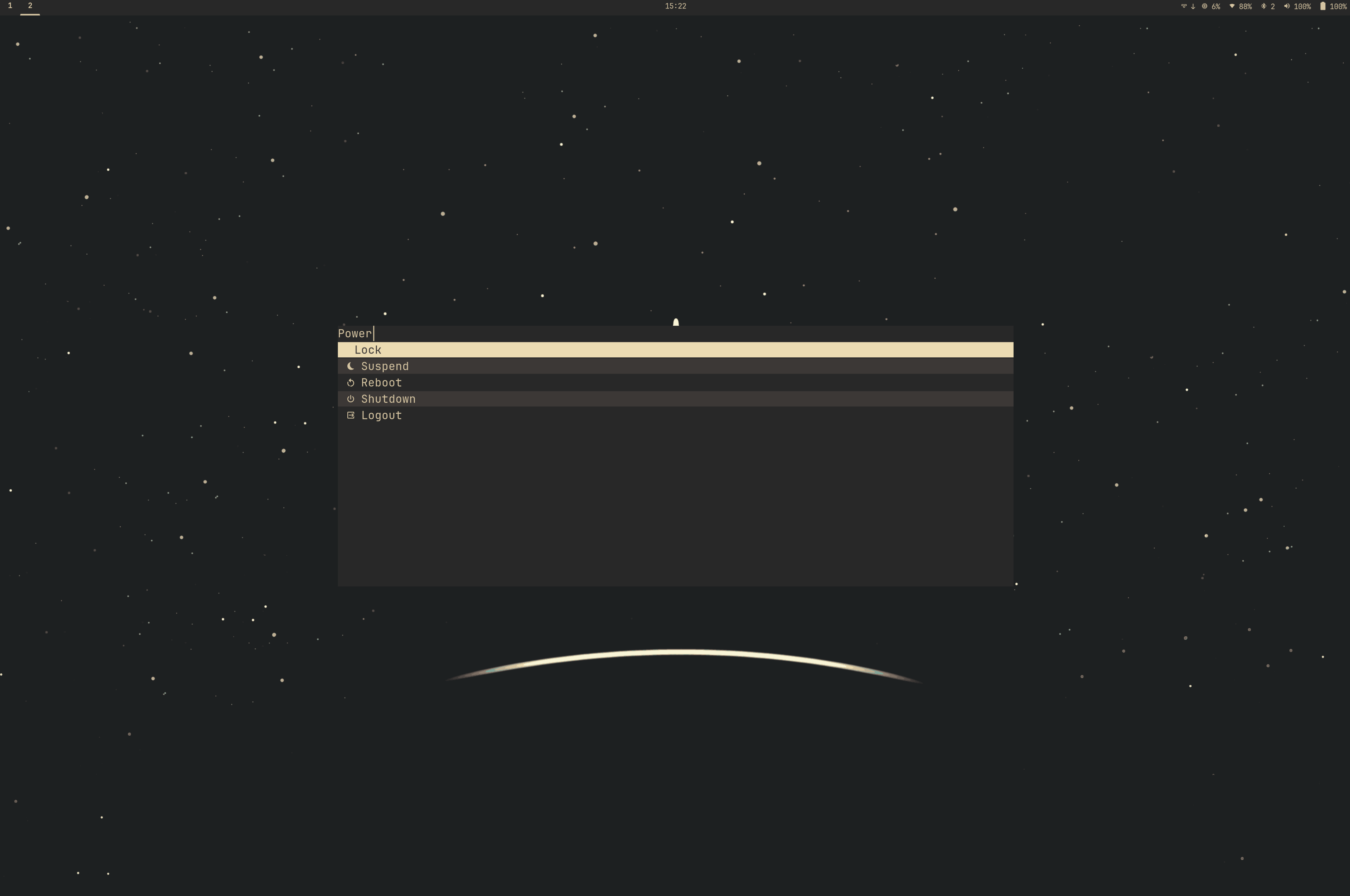Click the 15:22 clock in top bar

675,6
